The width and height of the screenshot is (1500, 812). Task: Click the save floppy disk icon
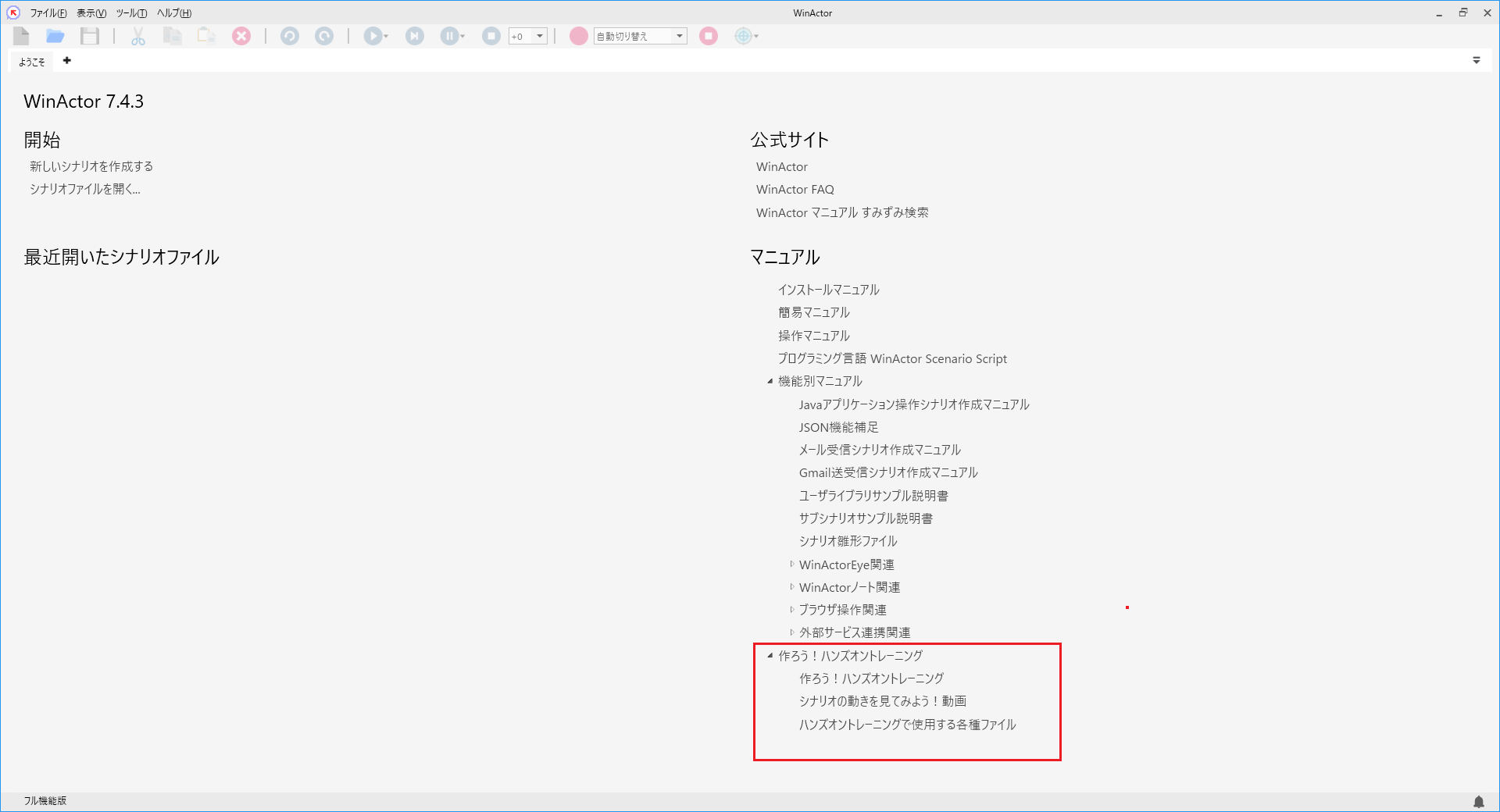click(x=90, y=36)
